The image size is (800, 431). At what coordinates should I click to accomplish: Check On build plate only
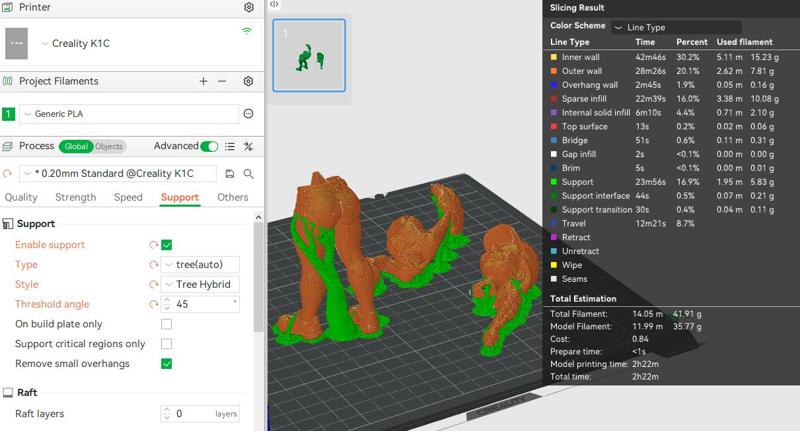point(166,324)
